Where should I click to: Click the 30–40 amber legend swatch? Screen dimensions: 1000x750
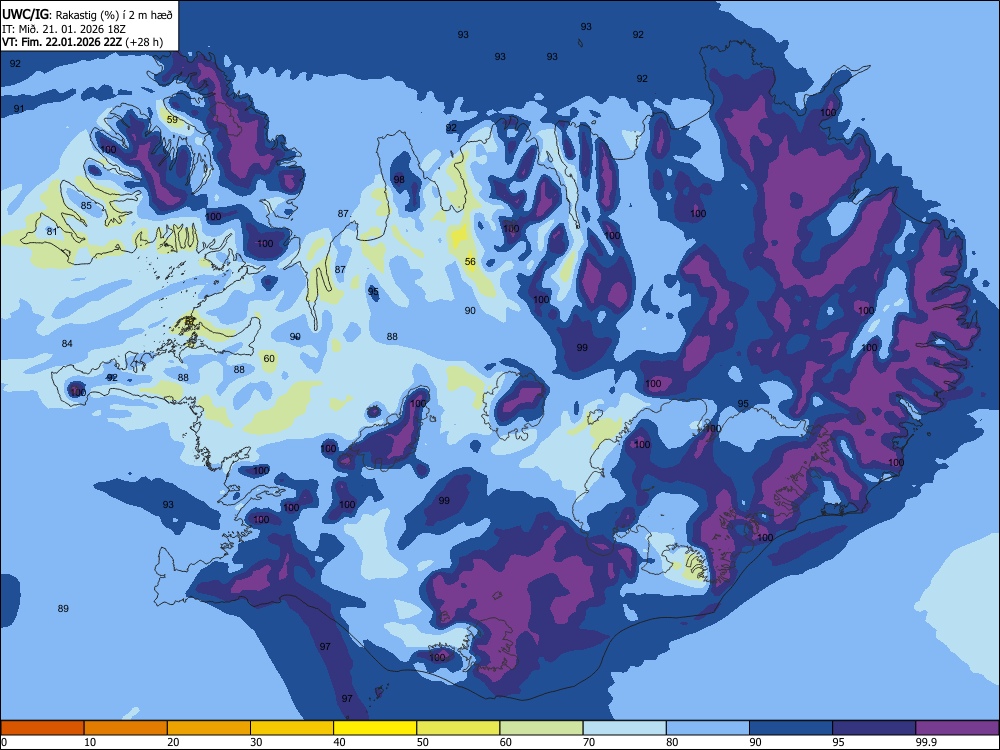click(x=292, y=728)
